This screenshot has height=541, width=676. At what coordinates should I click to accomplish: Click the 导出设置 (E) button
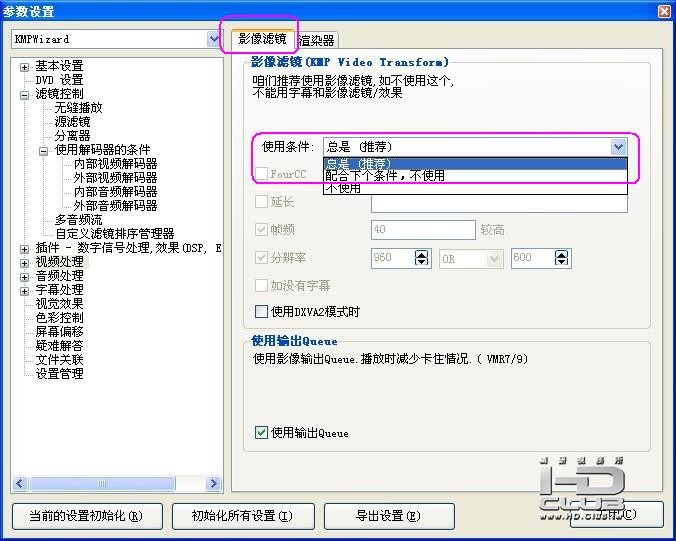point(389,516)
